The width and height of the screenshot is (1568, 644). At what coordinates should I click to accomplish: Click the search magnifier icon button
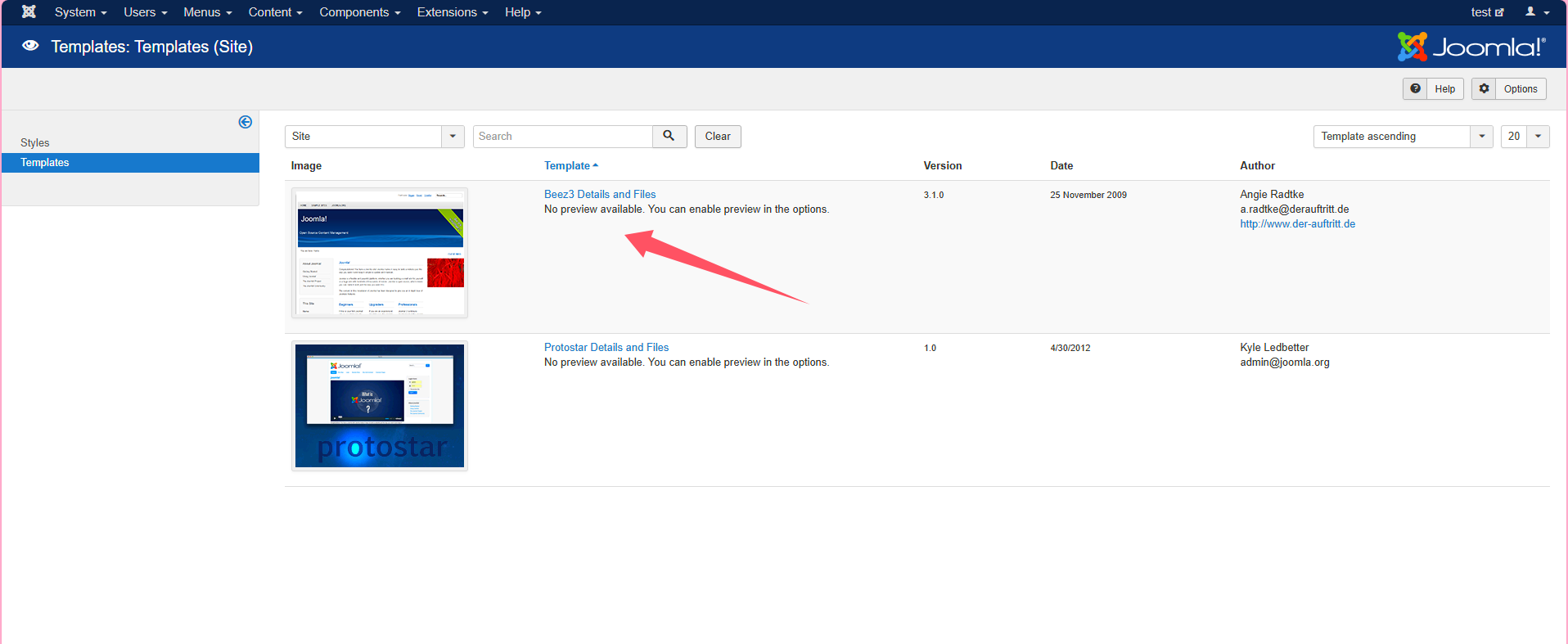click(669, 136)
